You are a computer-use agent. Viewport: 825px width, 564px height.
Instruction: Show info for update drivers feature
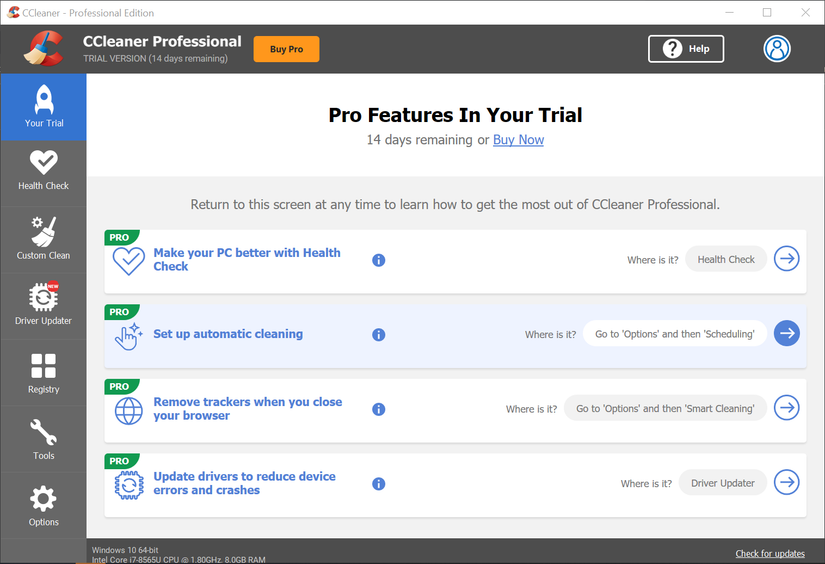(x=378, y=484)
